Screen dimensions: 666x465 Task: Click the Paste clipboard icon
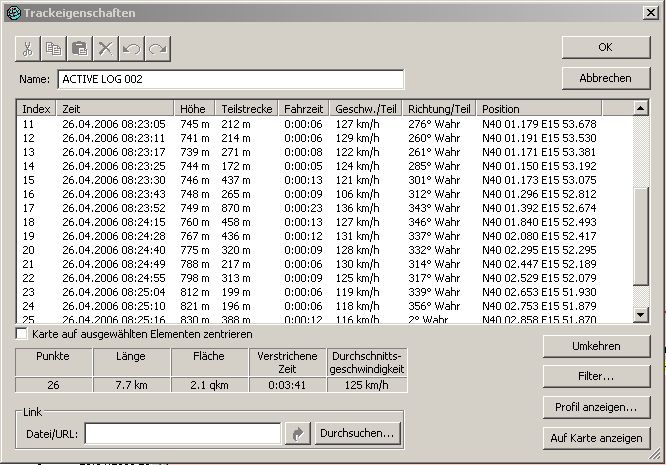[80, 48]
